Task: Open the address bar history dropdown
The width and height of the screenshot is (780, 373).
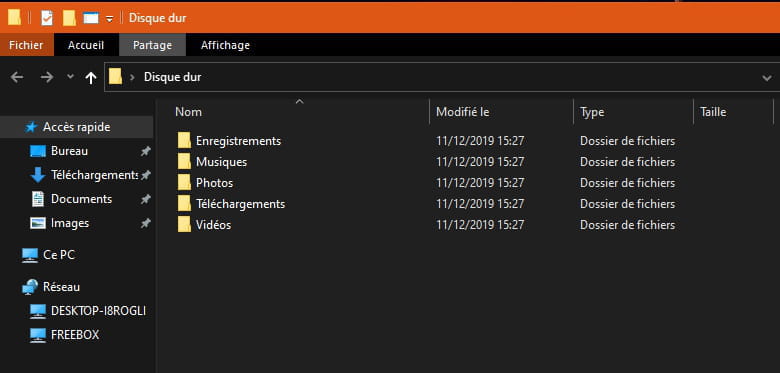Action: click(x=767, y=78)
